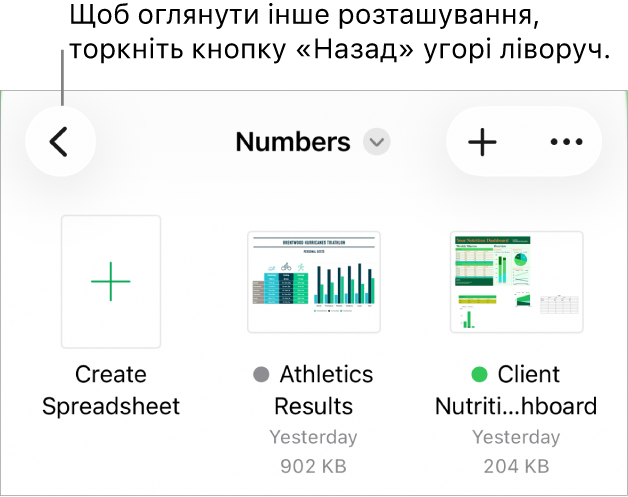Viewport: 628px width, 497px height.
Task: Select the Yesterday date under Athletics Results
Action: [x=314, y=437]
